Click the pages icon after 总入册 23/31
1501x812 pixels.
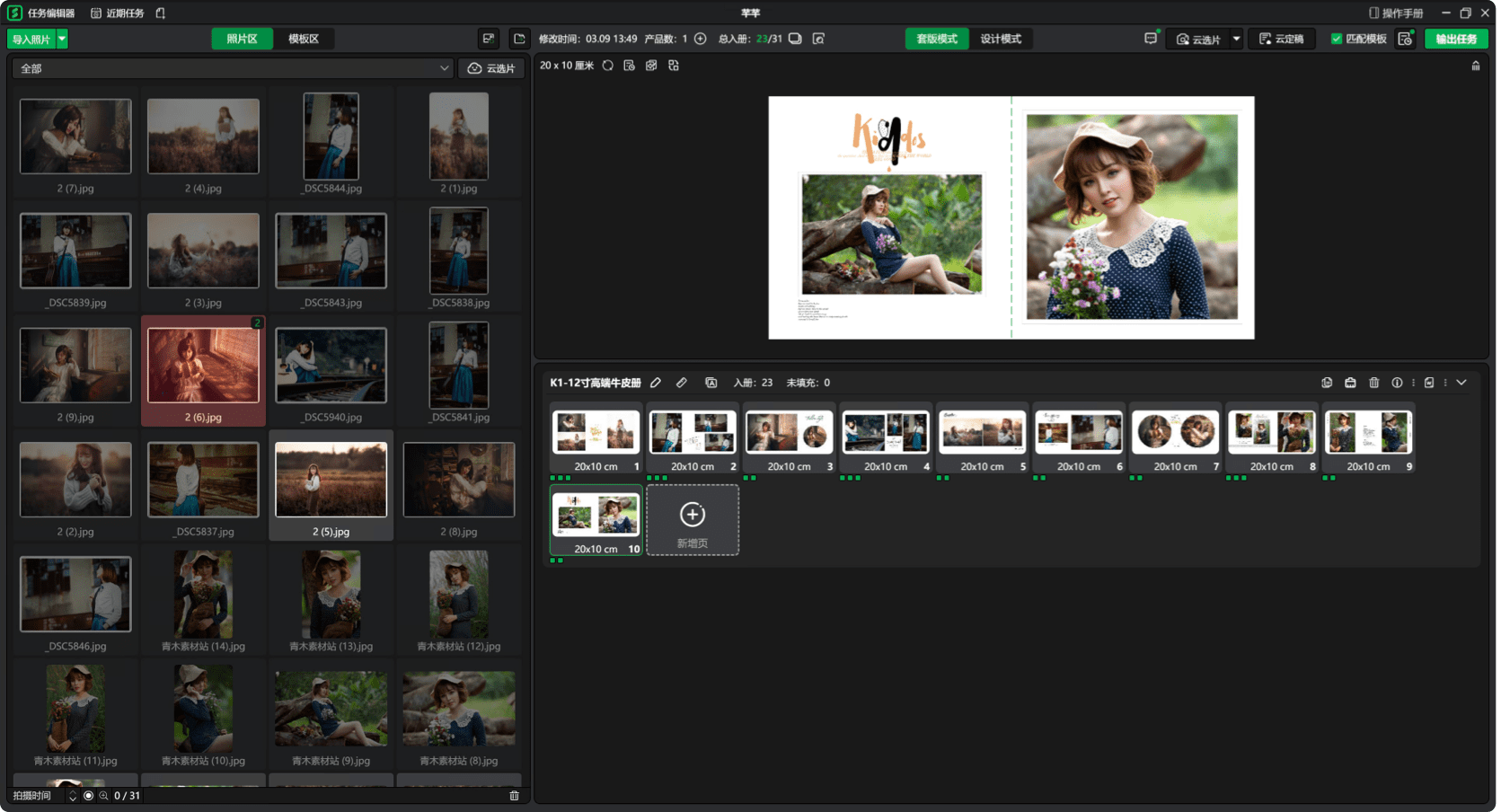[x=795, y=39]
